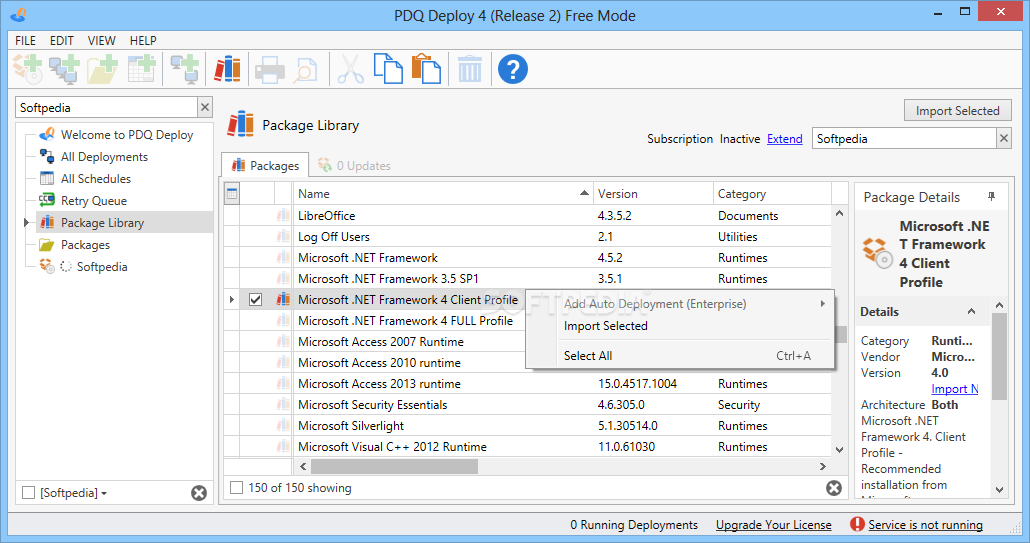Open Package Library from toolbar books icon

pos(227,68)
